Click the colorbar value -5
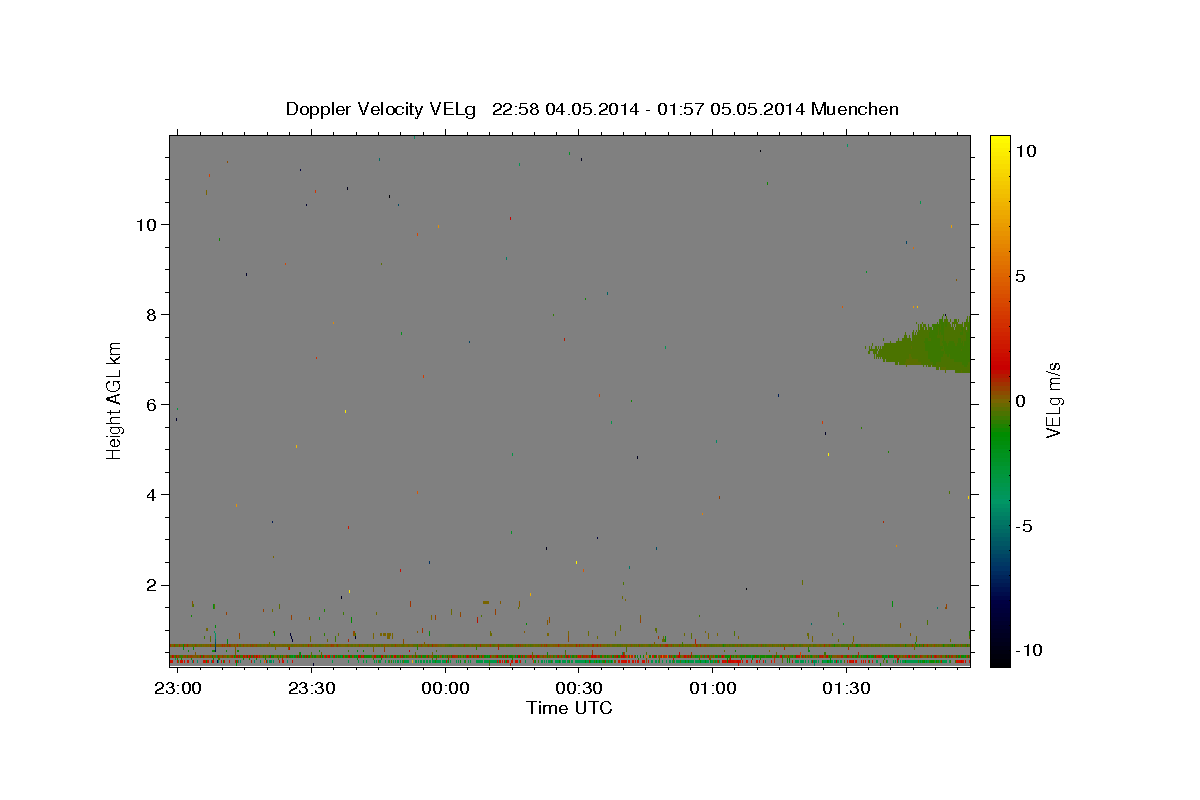The height and width of the screenshot is (800, 1200). pyautogui.click(x=1026, y=526)
